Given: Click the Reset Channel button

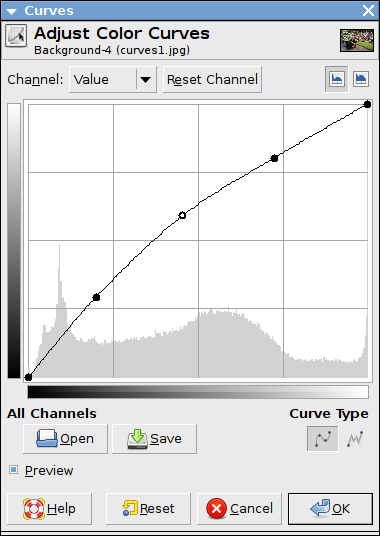Looking at the screenshot, I should (x=212, y=80).
